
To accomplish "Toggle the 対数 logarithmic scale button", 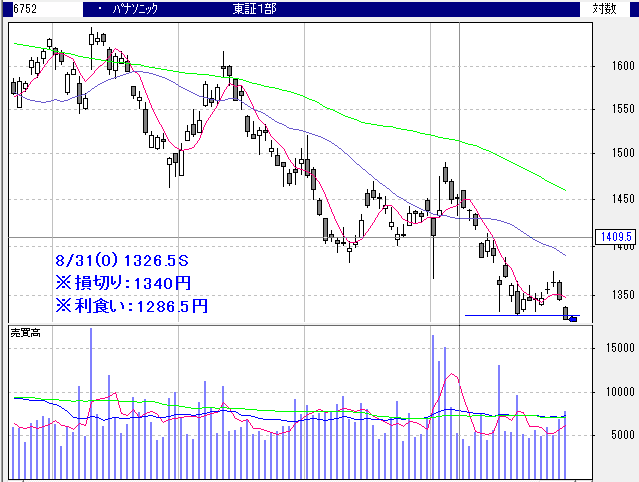I will coord(604,9).
